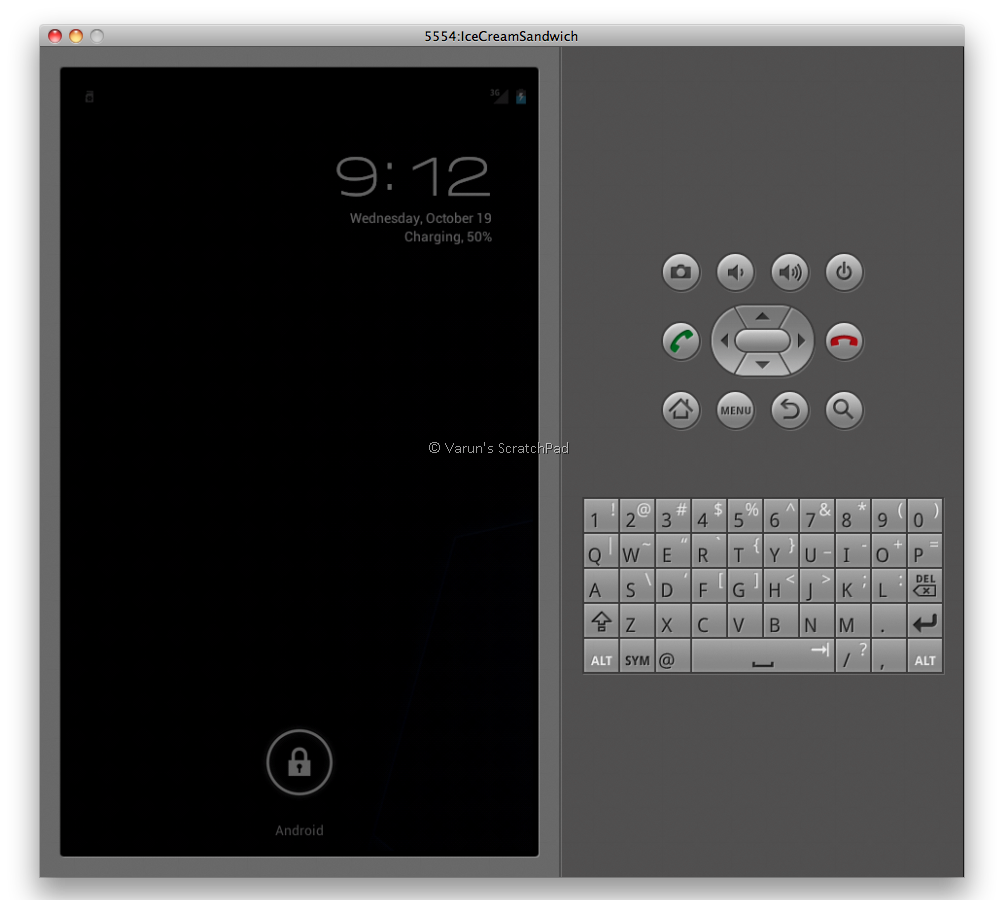Image resolution: width=1004 pixels, height=900 pixels.
Task: Click the @ key on bottom row
Action: pos(673,656)
